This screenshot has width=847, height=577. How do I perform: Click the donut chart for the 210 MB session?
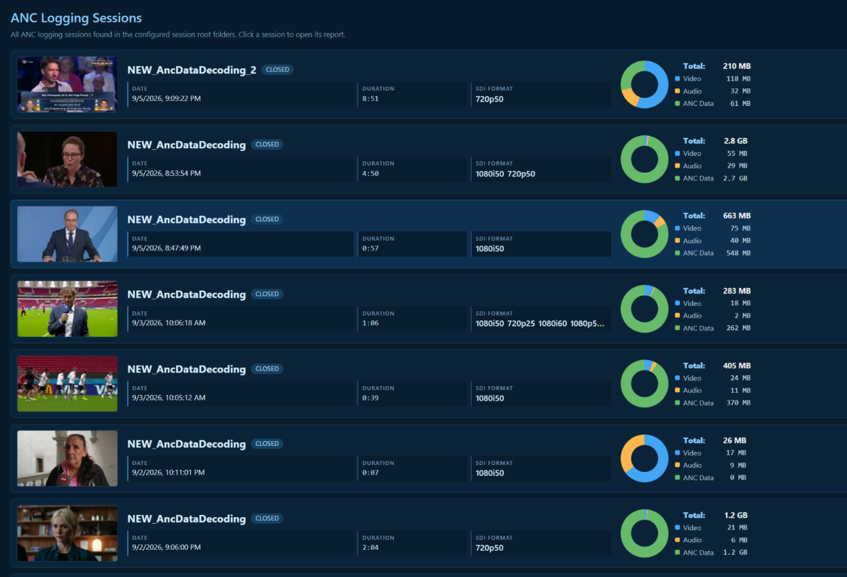pyautogui.click(x=644, y=84)
